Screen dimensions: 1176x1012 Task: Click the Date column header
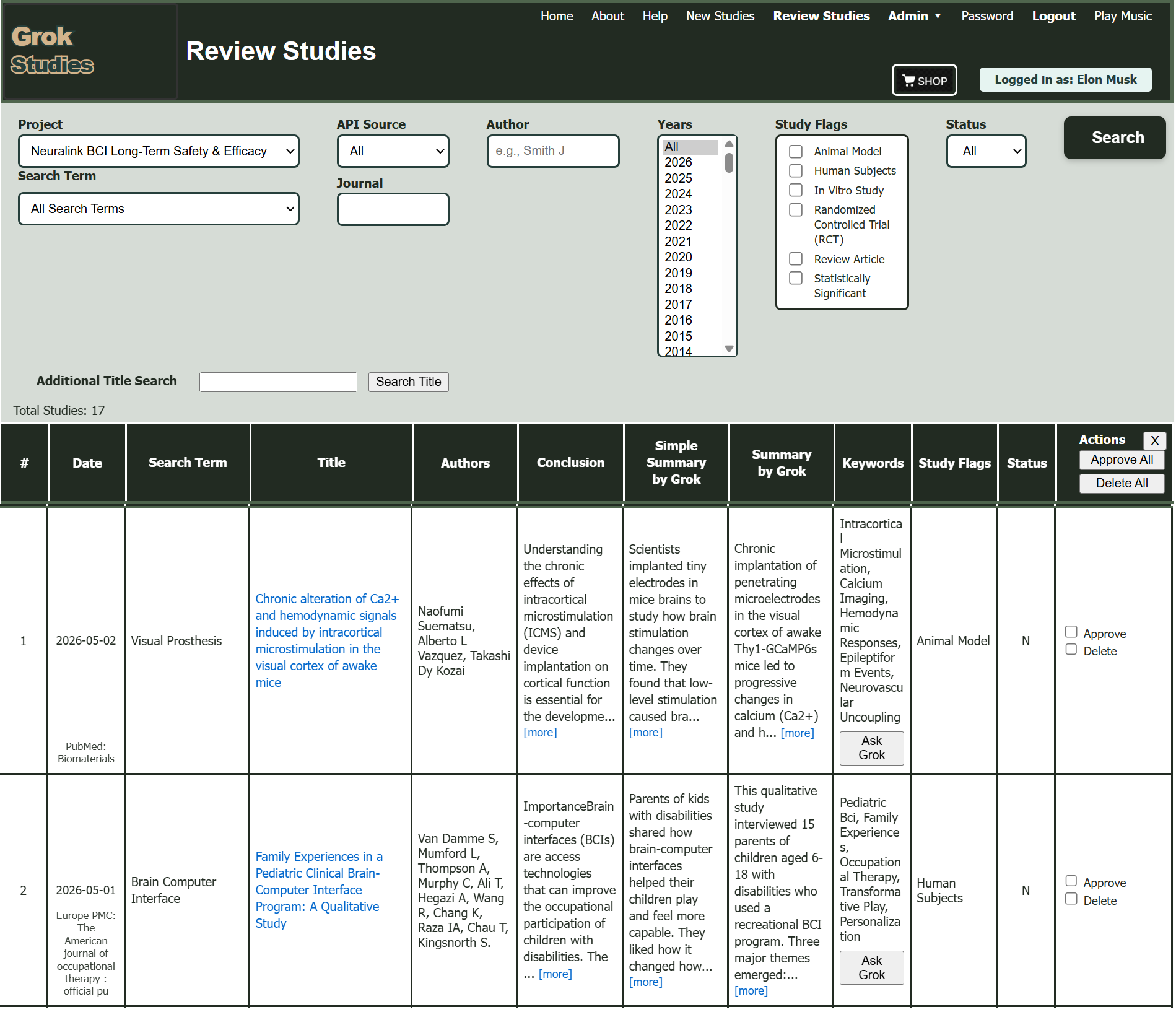tap(87, 463)
